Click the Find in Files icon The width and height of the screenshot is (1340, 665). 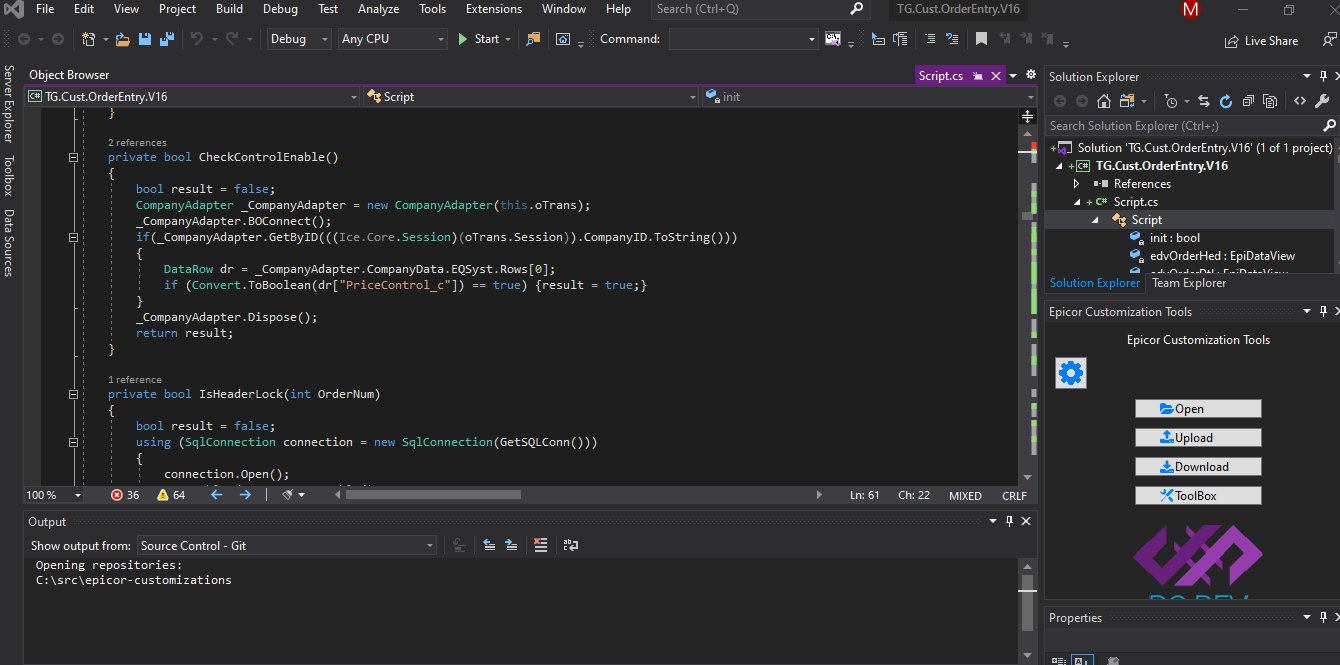533,39
